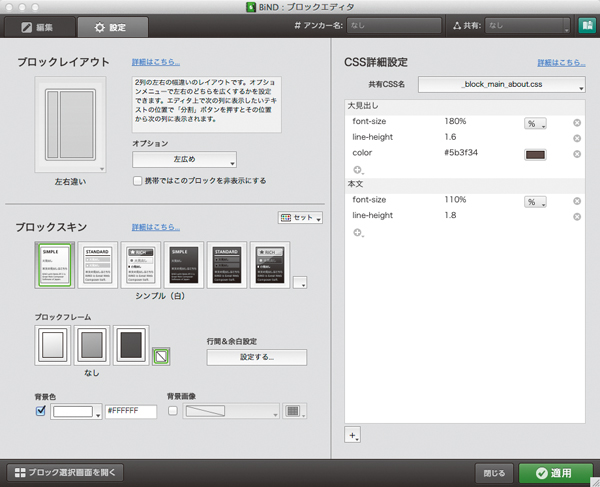Switch to the 編集 tab
Image resolution: width=600 pixels, height=487 pixels.
pyautogui.click(x=37, y=26)
